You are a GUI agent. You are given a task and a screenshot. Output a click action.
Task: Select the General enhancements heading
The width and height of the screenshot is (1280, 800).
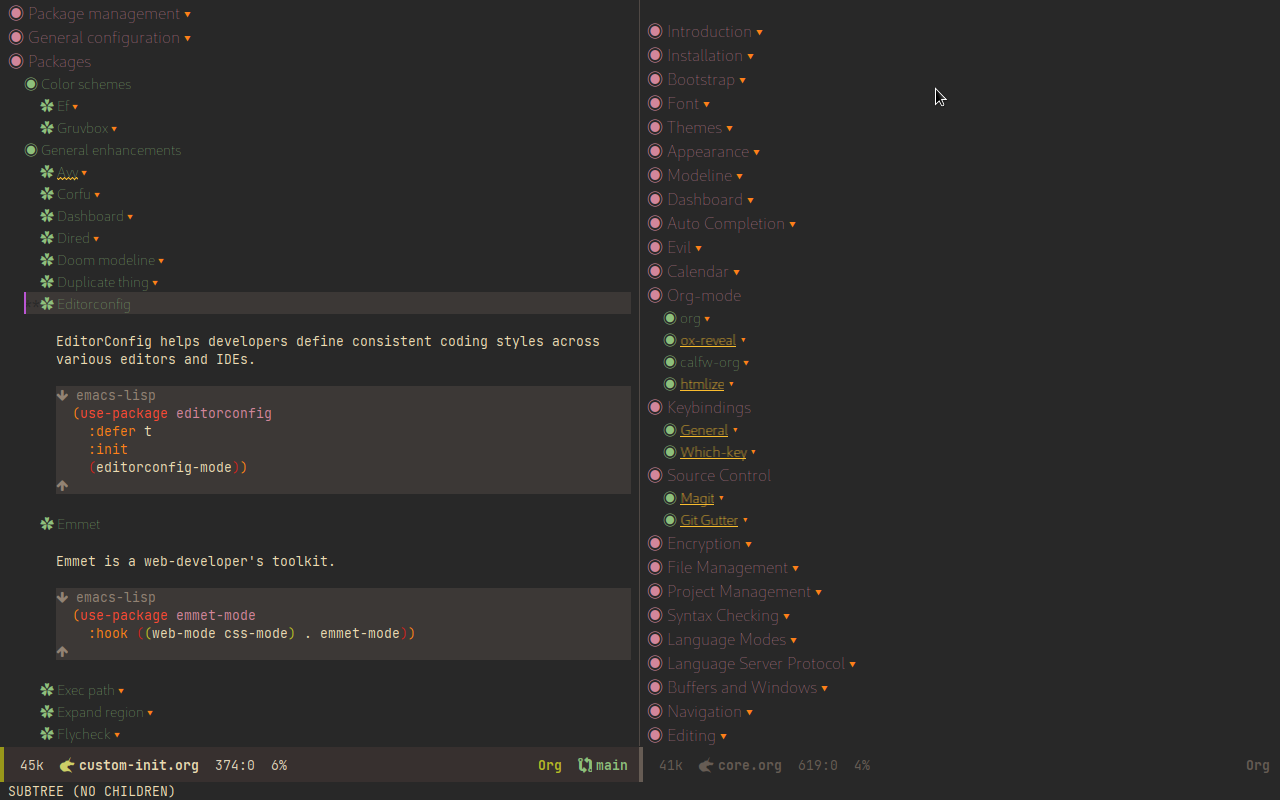[x=111, y=150]
